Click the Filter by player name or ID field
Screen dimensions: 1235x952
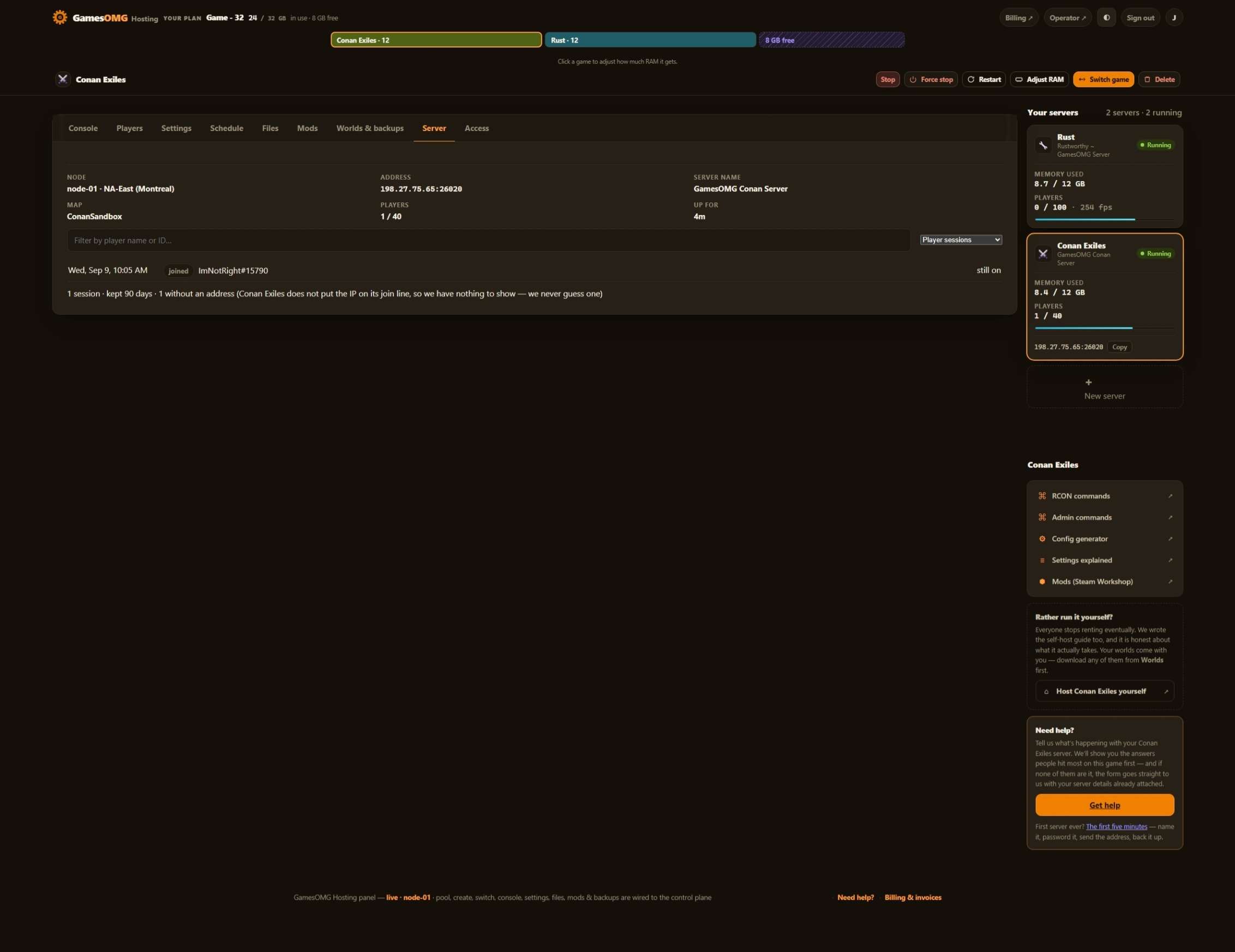coord(489,241)
